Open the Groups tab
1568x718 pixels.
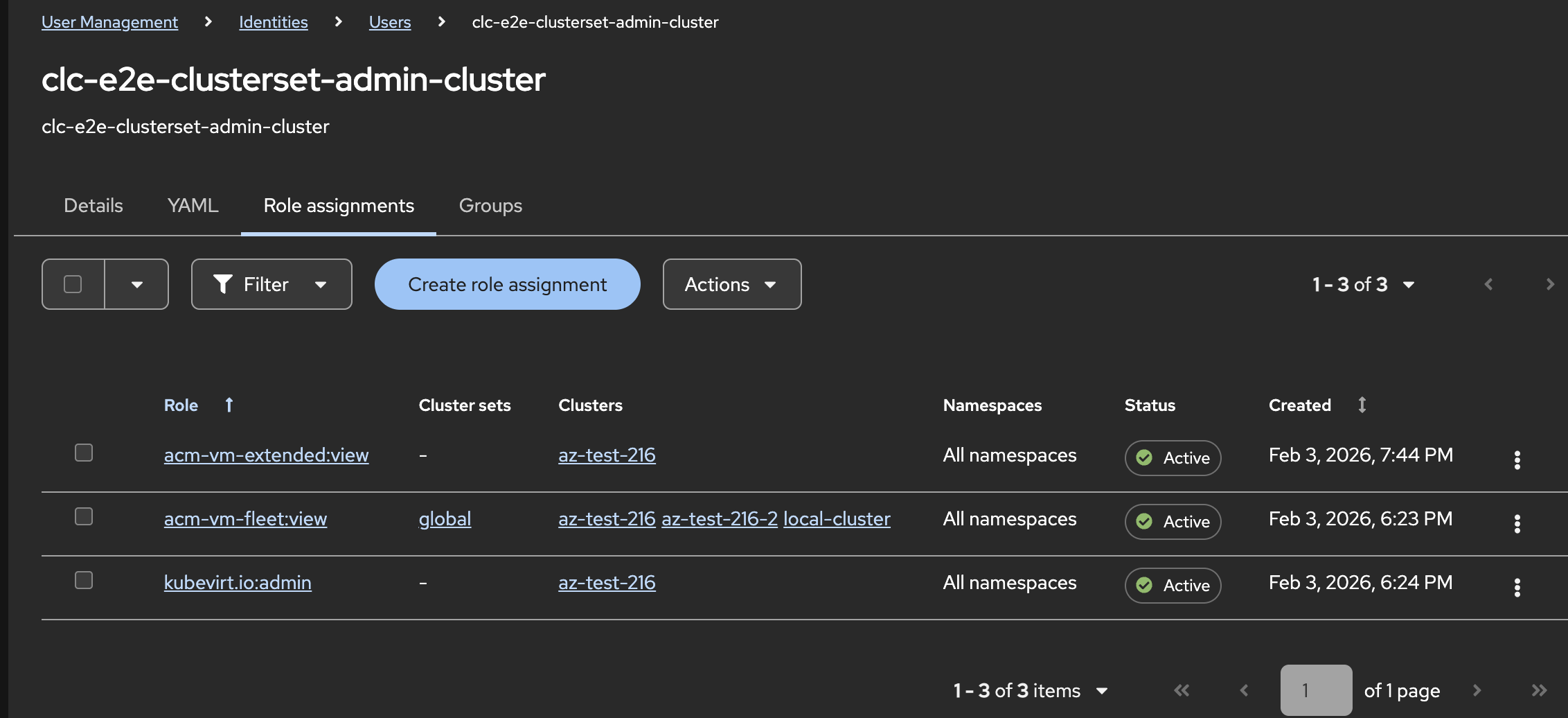click(490, 206)
